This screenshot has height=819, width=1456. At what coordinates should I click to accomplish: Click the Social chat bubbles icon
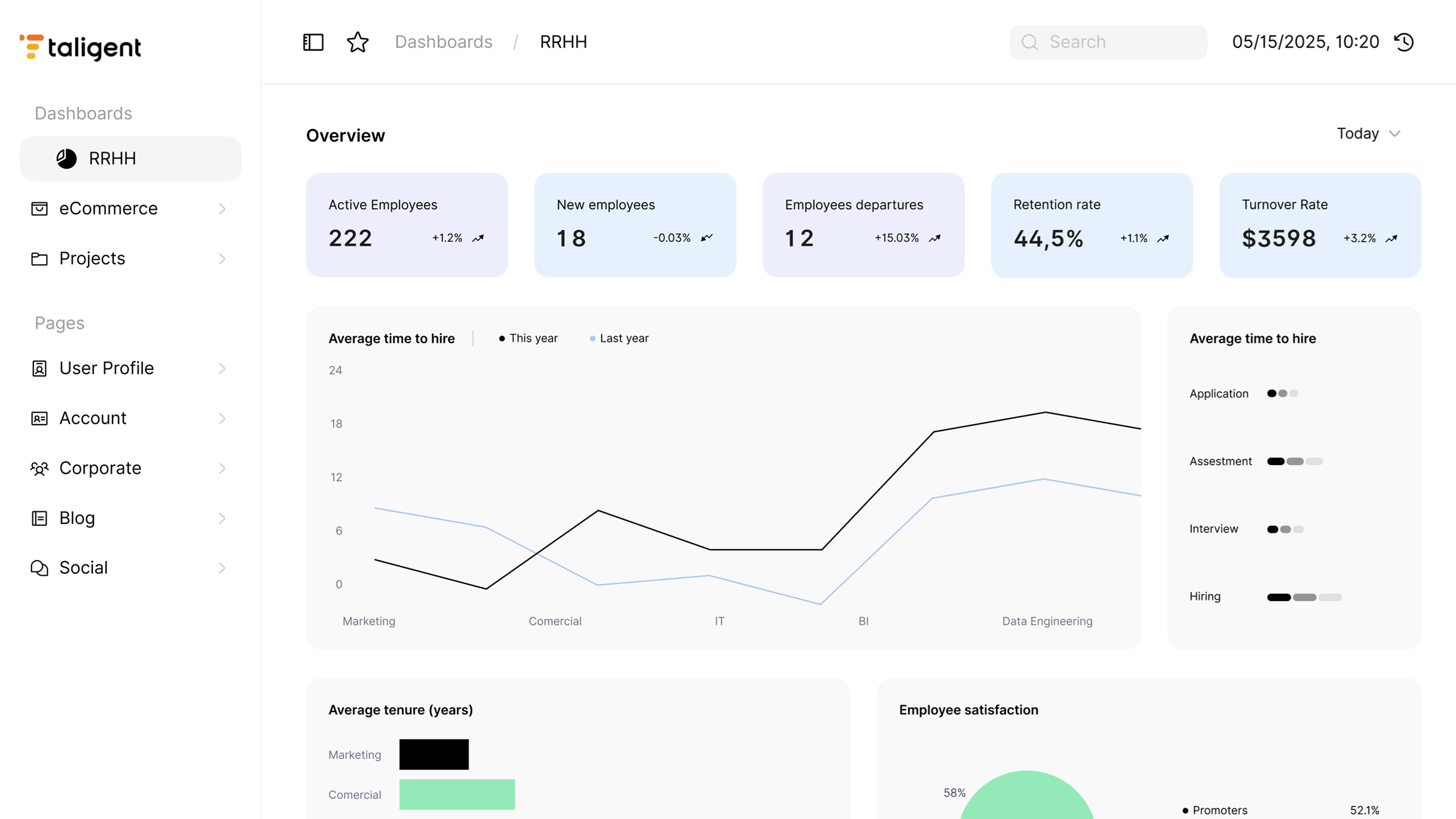coord(39,568)
